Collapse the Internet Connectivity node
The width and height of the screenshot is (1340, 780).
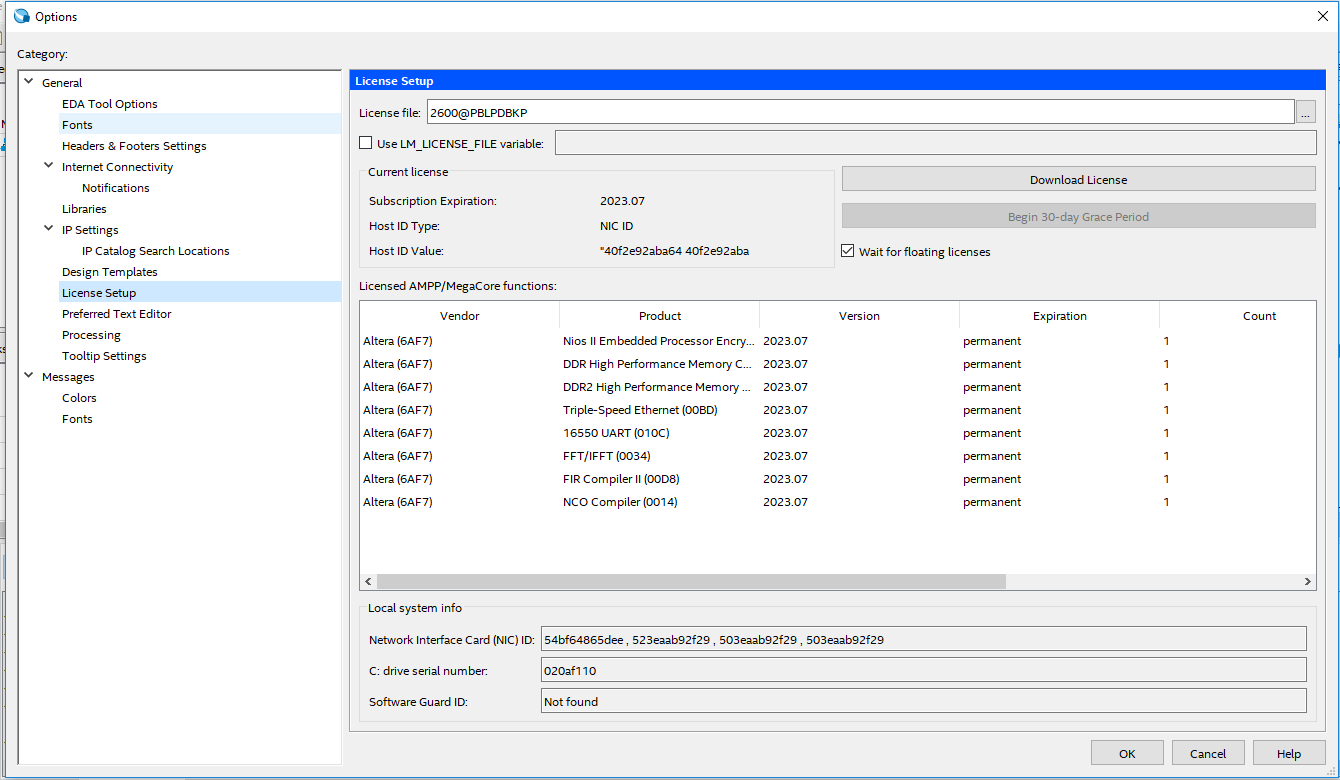click(49, 166)
